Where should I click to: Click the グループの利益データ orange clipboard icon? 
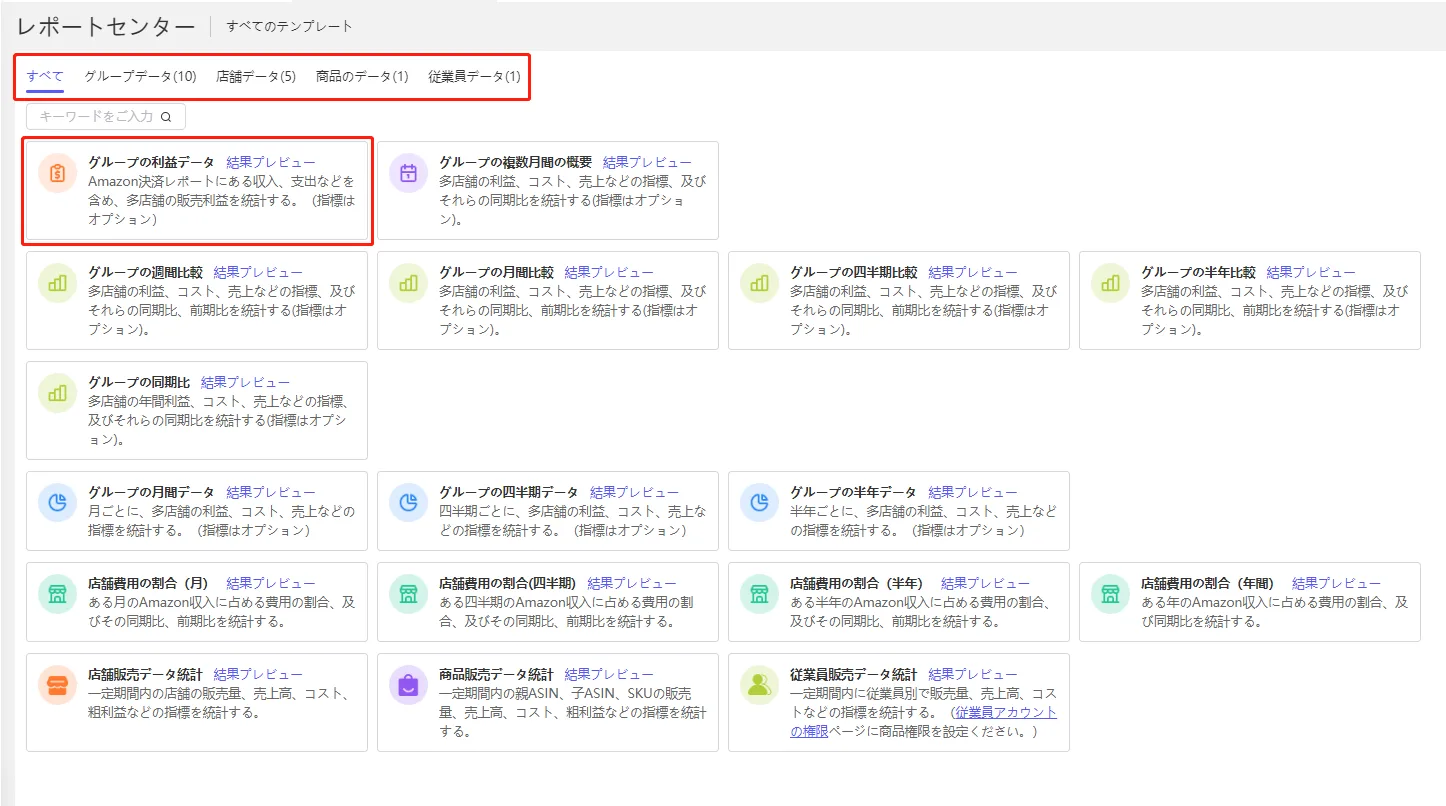[58, 173]
